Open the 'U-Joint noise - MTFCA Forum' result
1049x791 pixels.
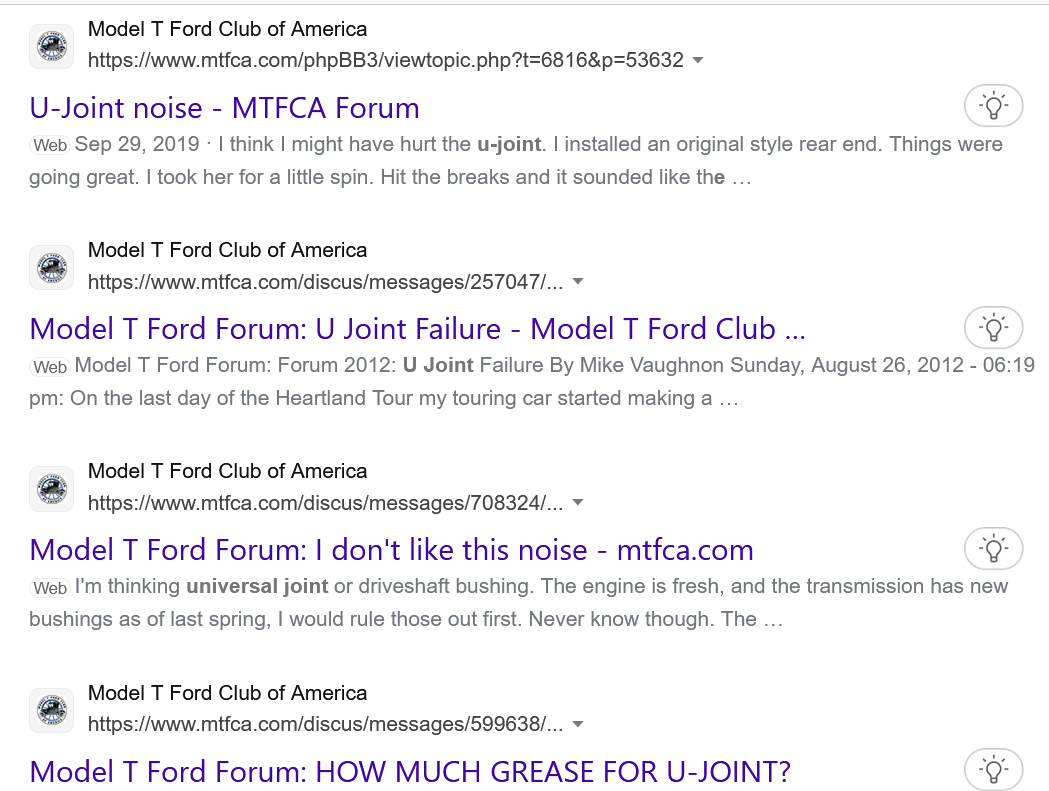click(x=224, y=108)
